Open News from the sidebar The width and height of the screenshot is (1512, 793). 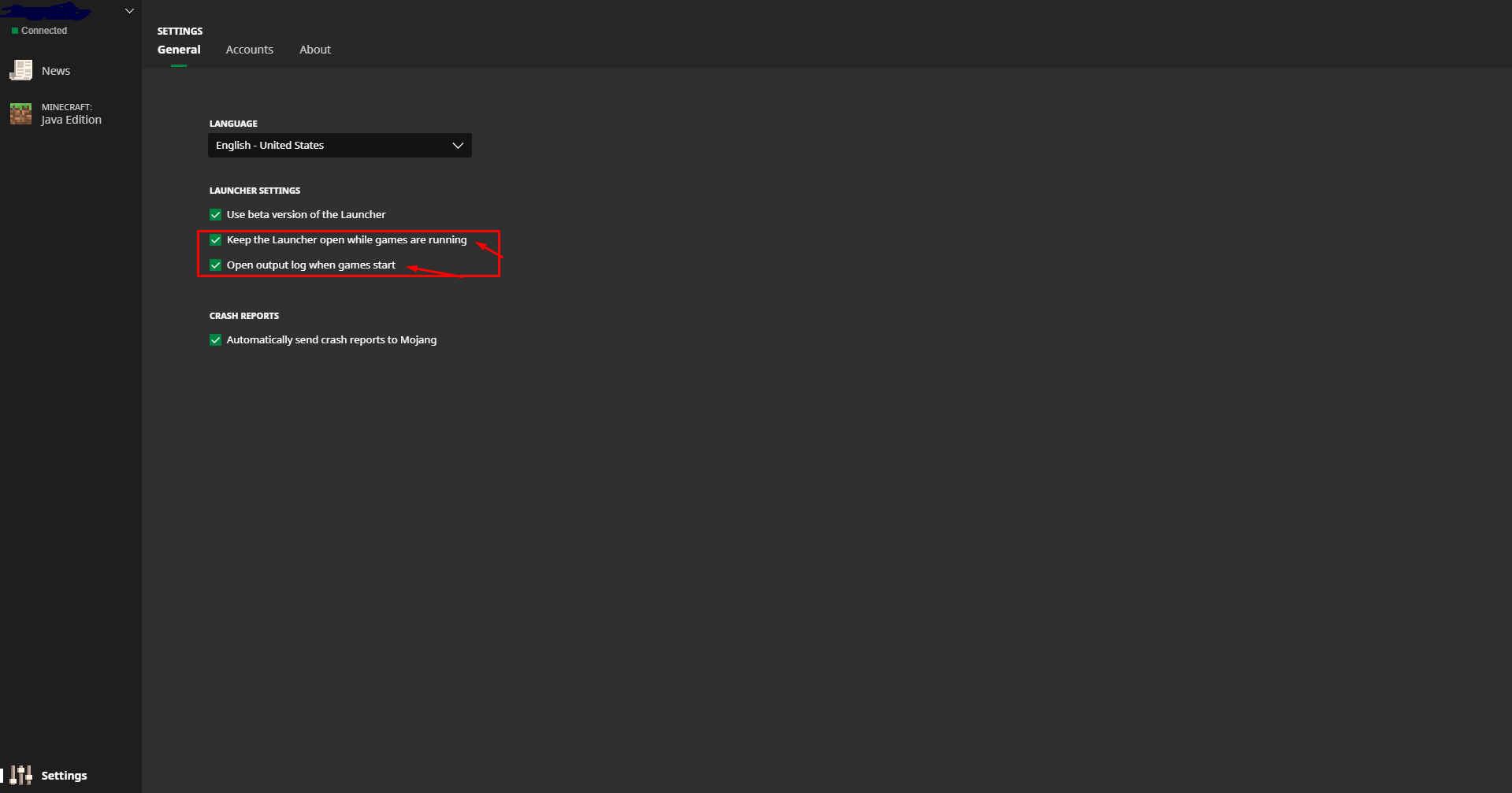click(56, 71)
